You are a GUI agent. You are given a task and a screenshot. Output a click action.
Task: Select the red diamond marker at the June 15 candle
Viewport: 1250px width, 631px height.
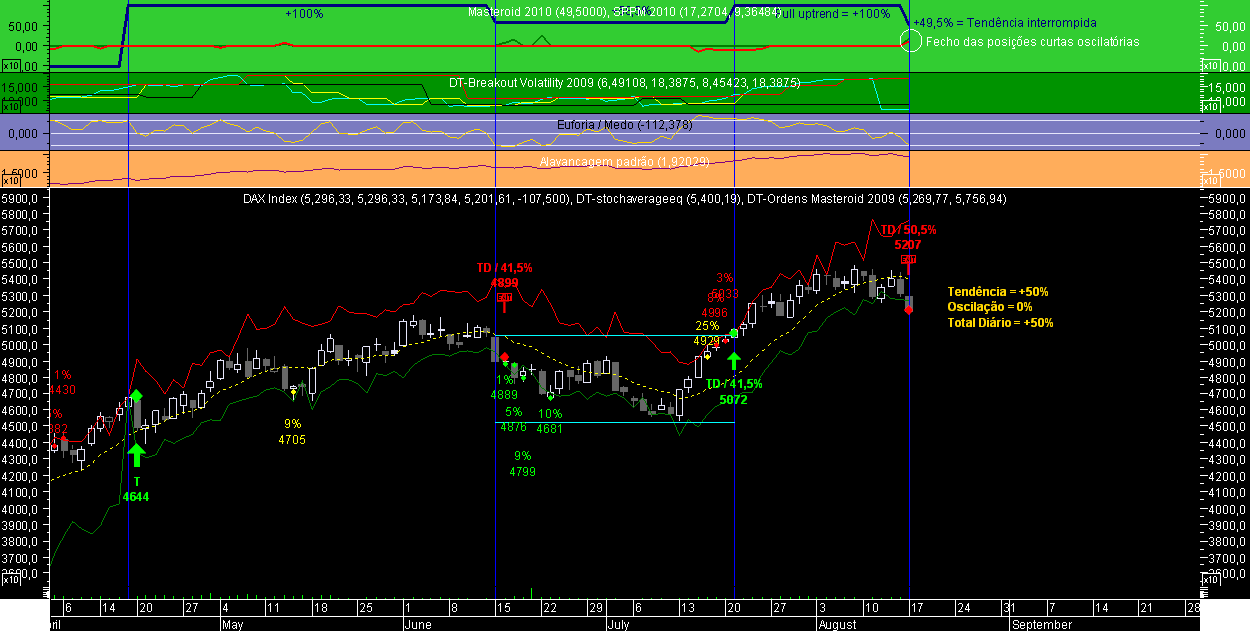click(x=504, y=357)
